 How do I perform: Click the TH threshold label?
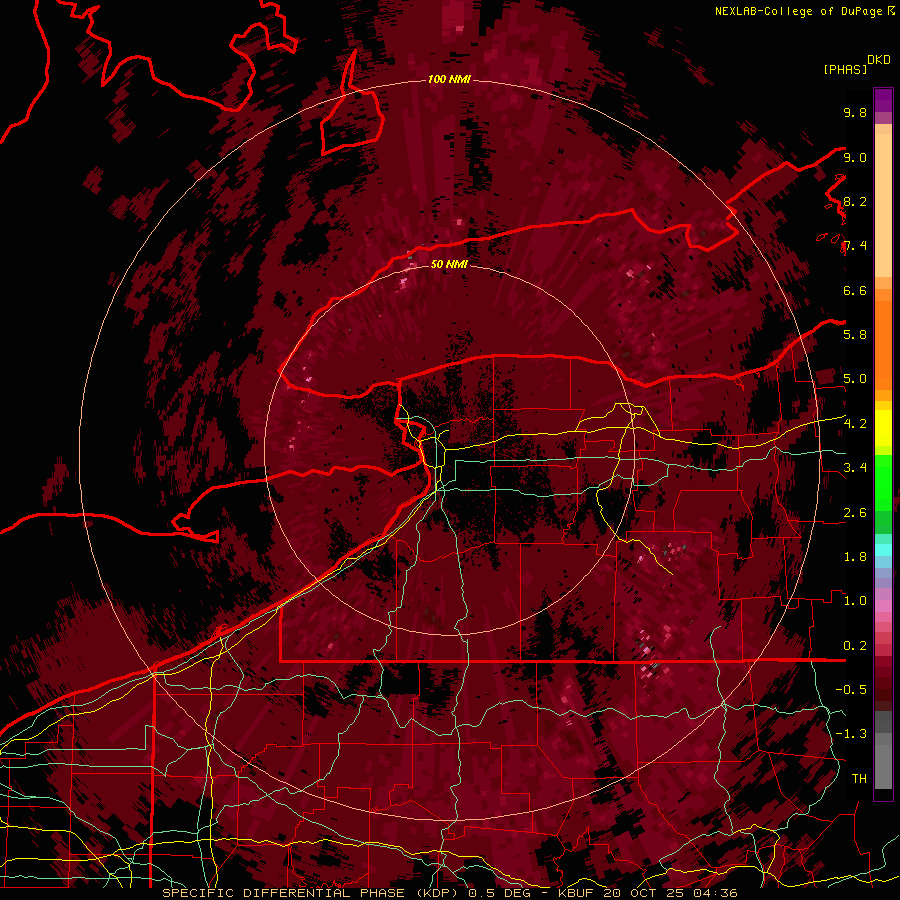pyautogui.click(x=859, y=779)
